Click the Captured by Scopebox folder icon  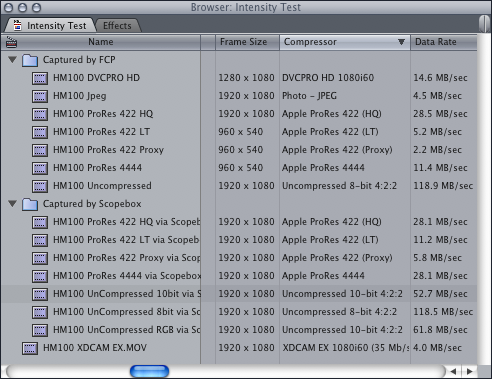click(x=30, y=204)
